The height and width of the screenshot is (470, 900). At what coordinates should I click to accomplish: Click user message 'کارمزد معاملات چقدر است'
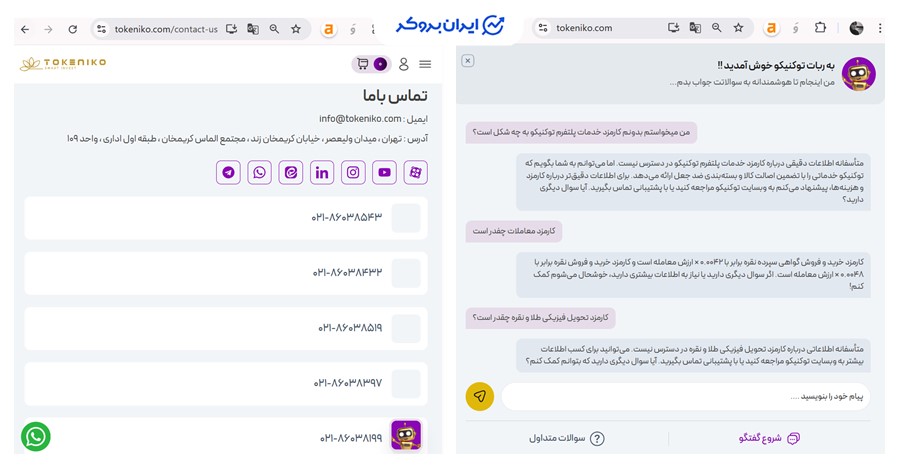[514, 231]
